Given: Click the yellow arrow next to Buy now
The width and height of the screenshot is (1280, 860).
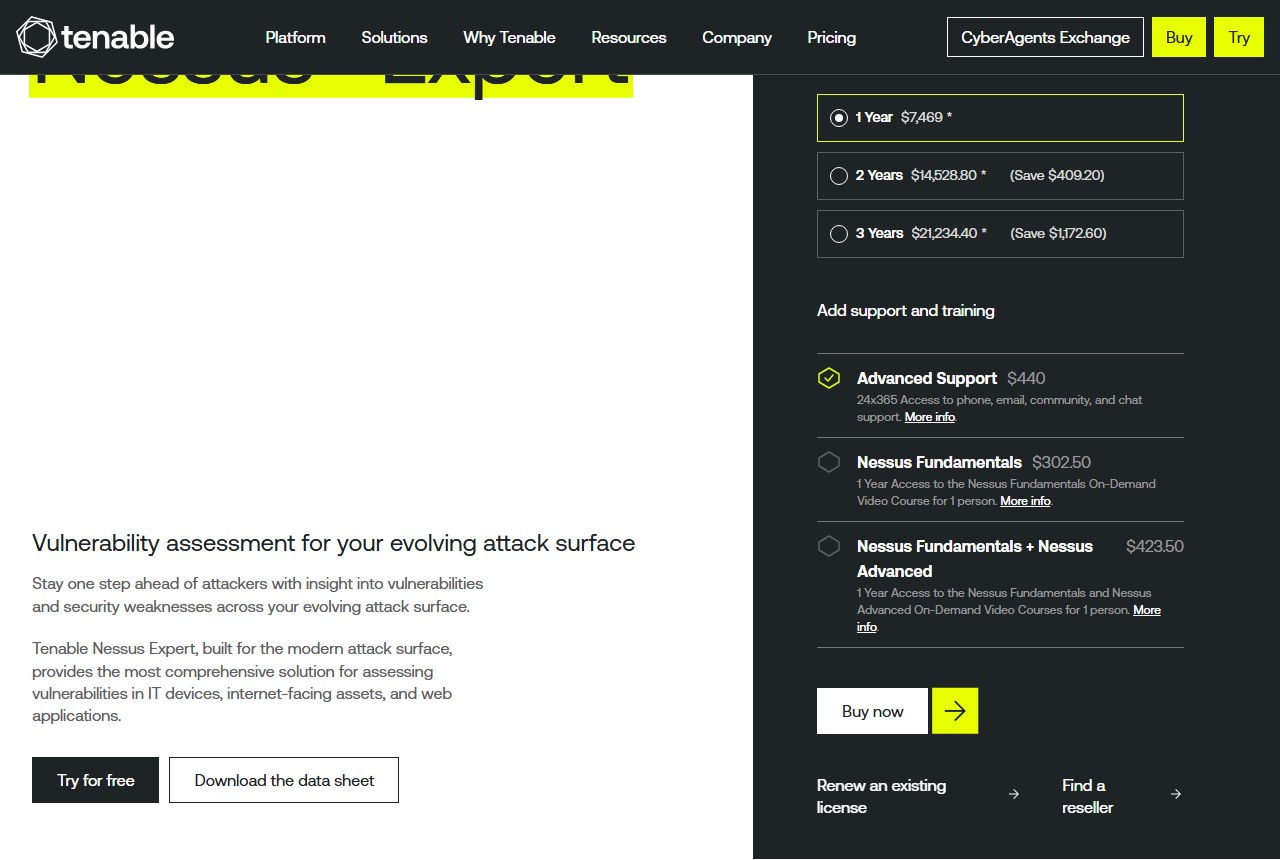Looking at the screenshot, I should (955, 711).
